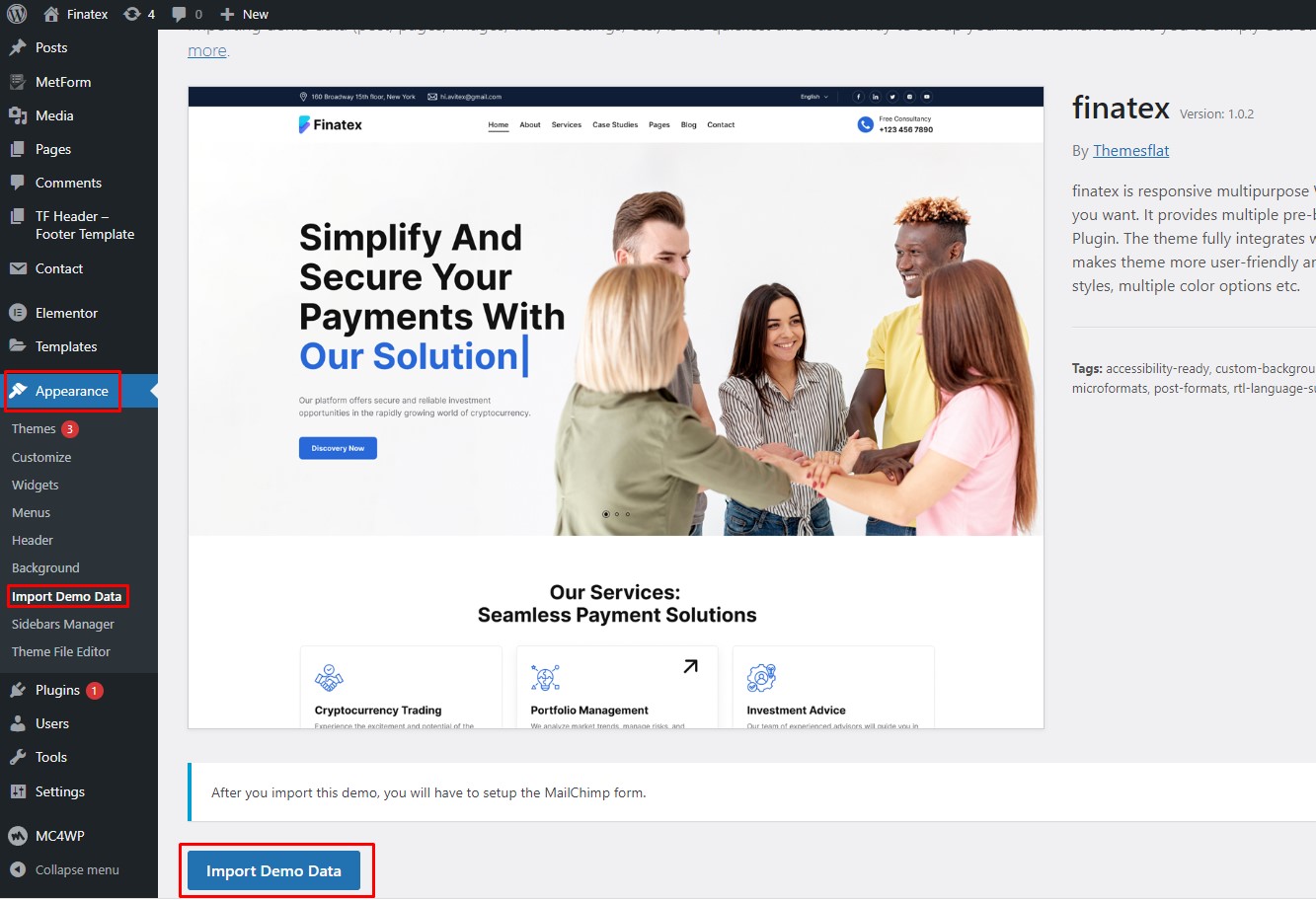
Task: Click the blue Import Demo Data button
Action: (273, 870)
